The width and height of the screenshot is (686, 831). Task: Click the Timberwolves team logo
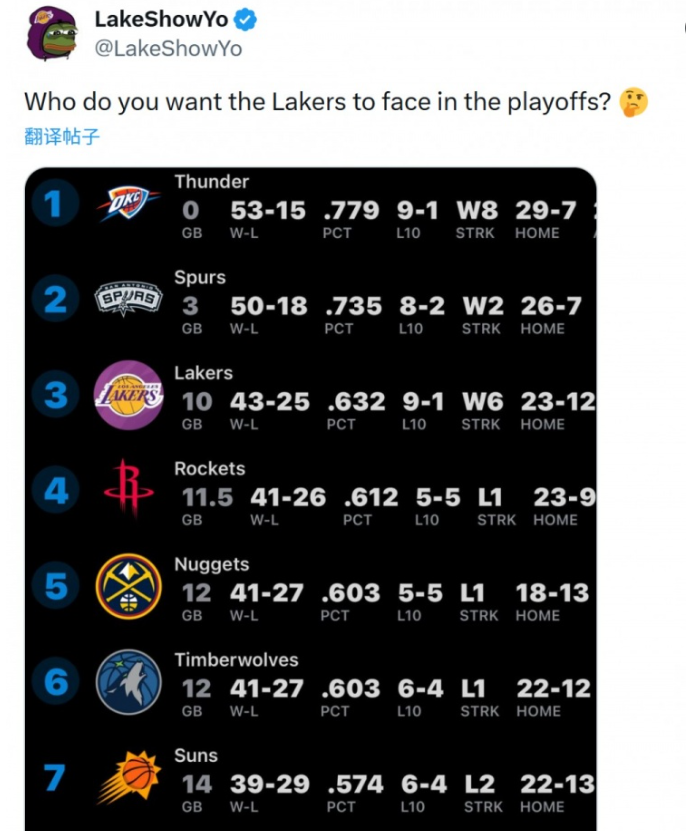click(128, 682)
